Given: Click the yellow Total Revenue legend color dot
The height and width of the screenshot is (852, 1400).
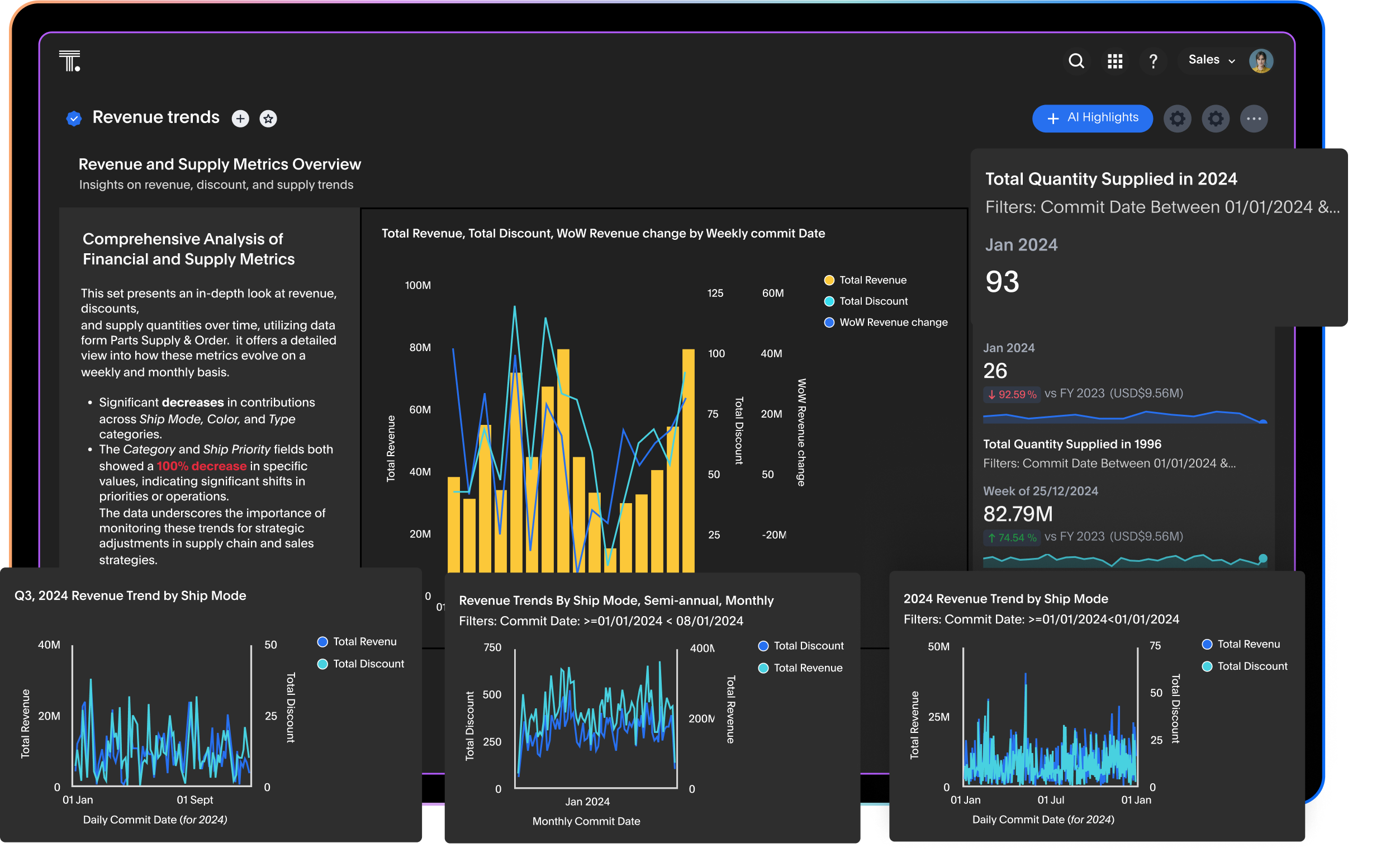Looking at the screenshot, I should click(x=829, y=280).
